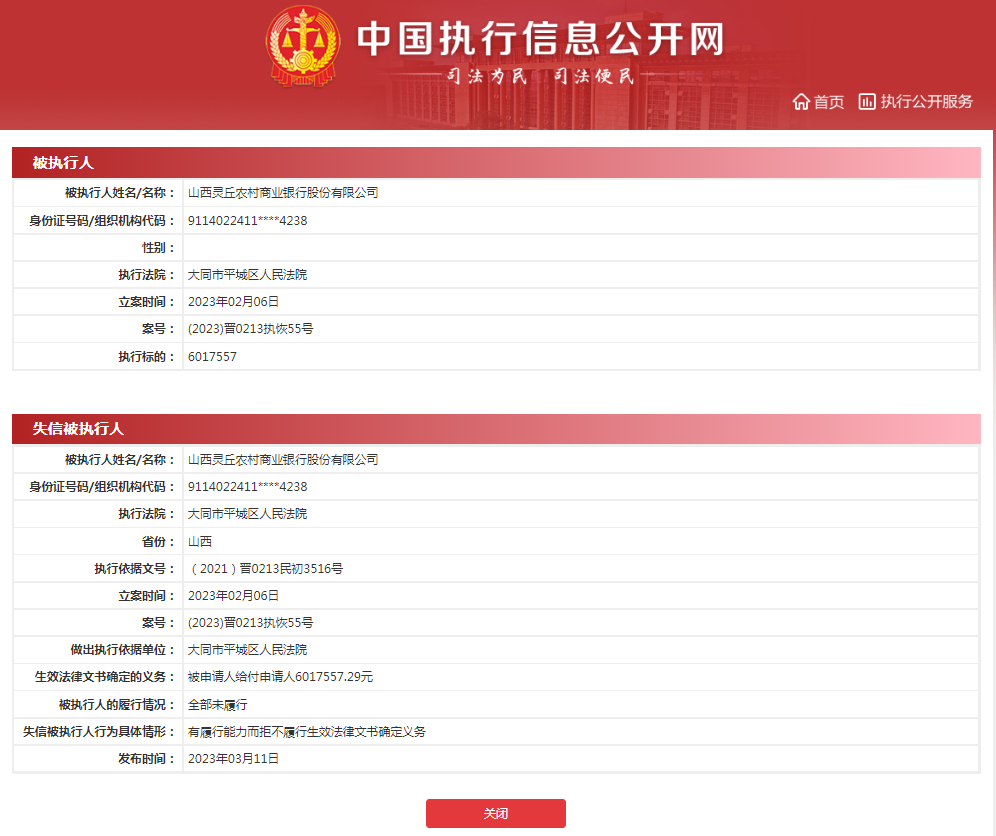Click the 中国执行信息公开网 site title

coord(541,38)
